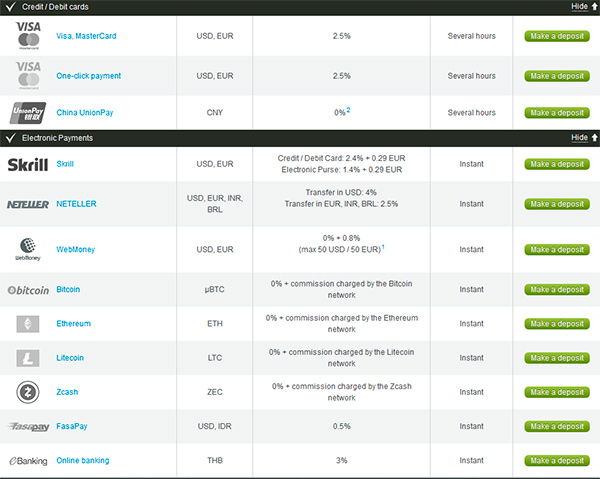600x479 pixels.
Task: Click the µBTC currency cell
Action: 215,289
